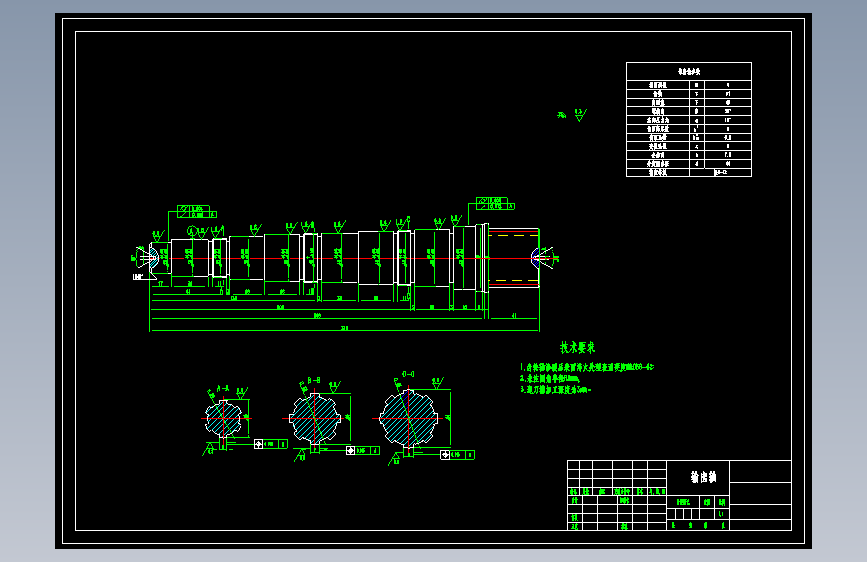Viewport: 867px width, 562px height.
Task: Select the 技术要求 heading text
Action: coord(577,347)
